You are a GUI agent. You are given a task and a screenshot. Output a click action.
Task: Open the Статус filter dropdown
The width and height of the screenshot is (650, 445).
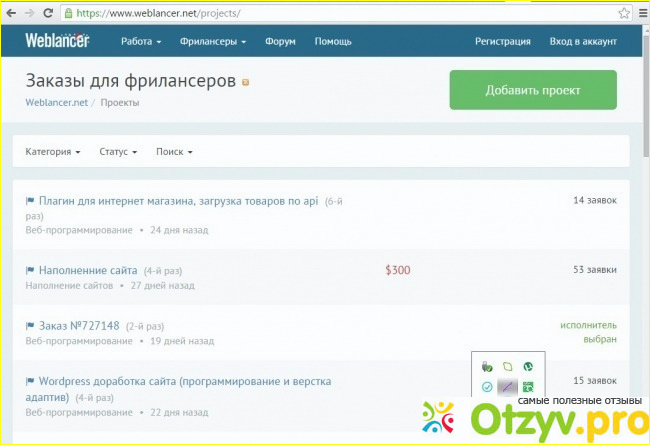tap(118, 152)
